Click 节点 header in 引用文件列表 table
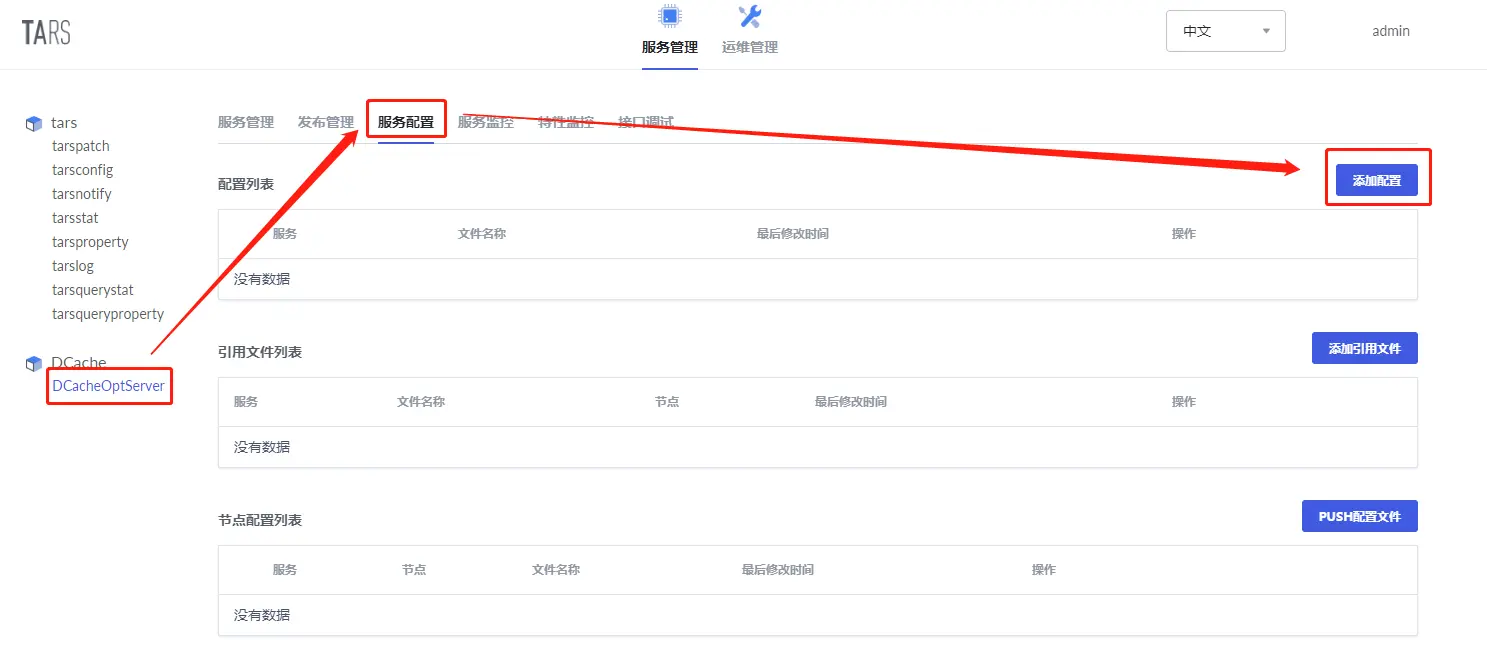The image size is (1487, 669). pos(667,402)
